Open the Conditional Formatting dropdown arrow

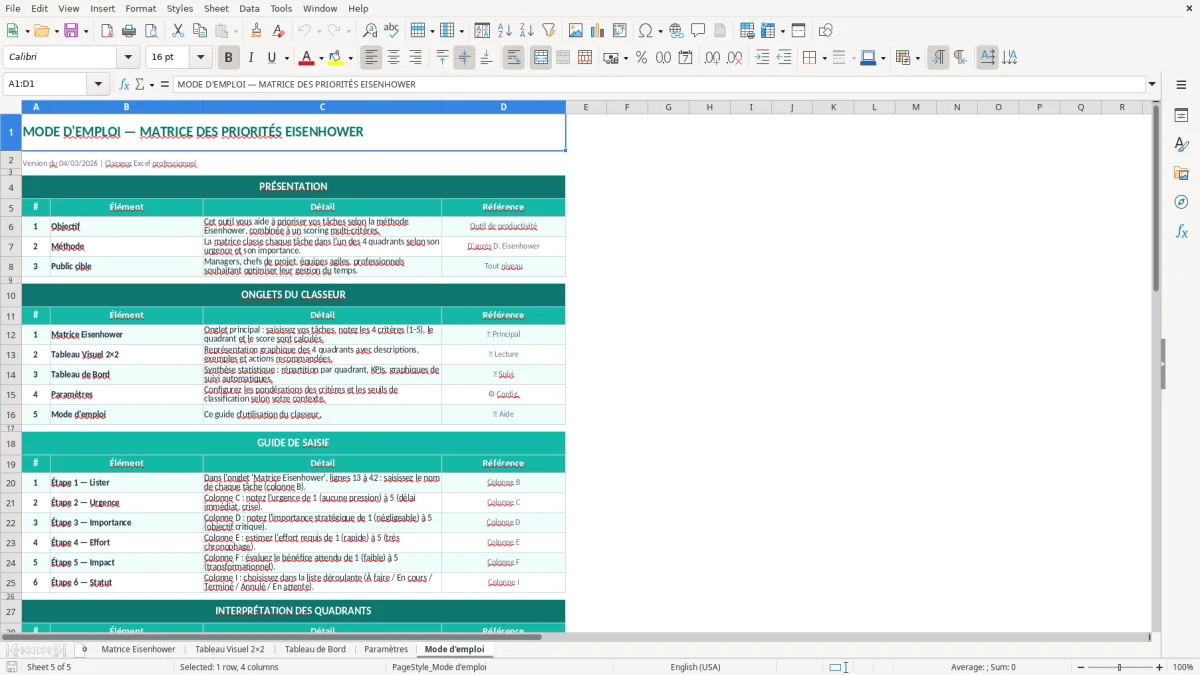point(917,58)
